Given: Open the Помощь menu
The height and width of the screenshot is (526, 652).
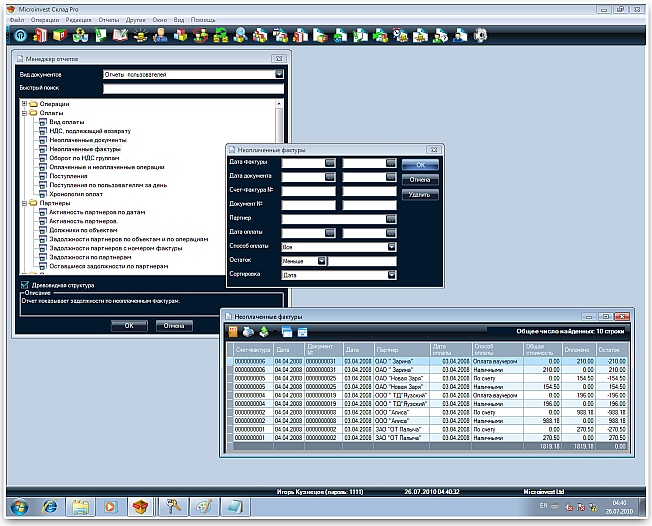Looking at the screenshot, I should click(203, 20).
